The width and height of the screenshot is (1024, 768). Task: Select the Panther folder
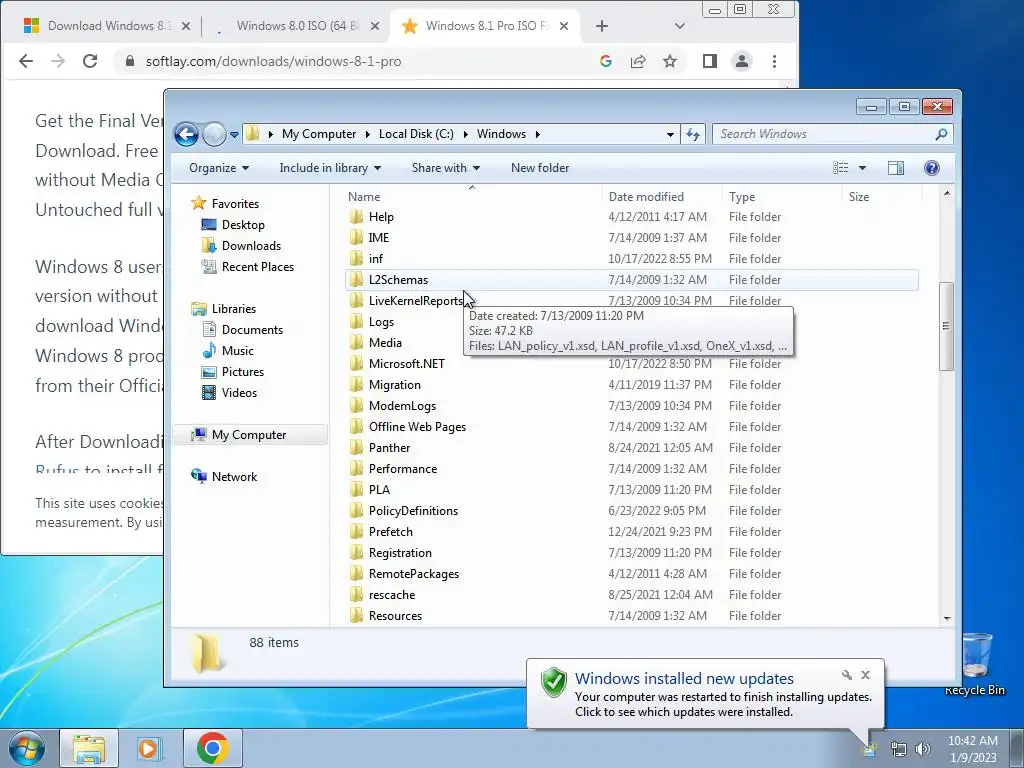[x=389, y=447]
